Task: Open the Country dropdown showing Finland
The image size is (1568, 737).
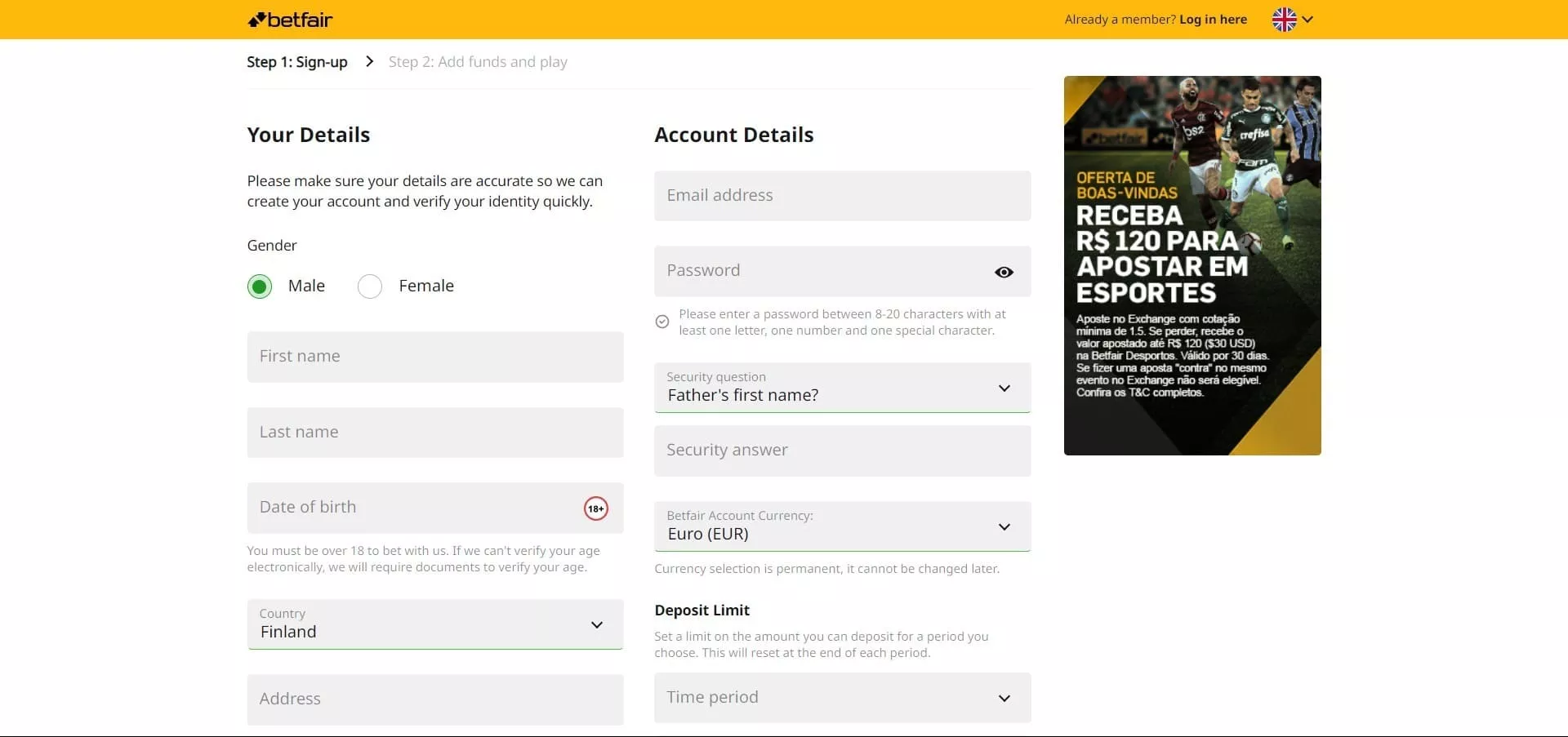Action: point(434,624)
